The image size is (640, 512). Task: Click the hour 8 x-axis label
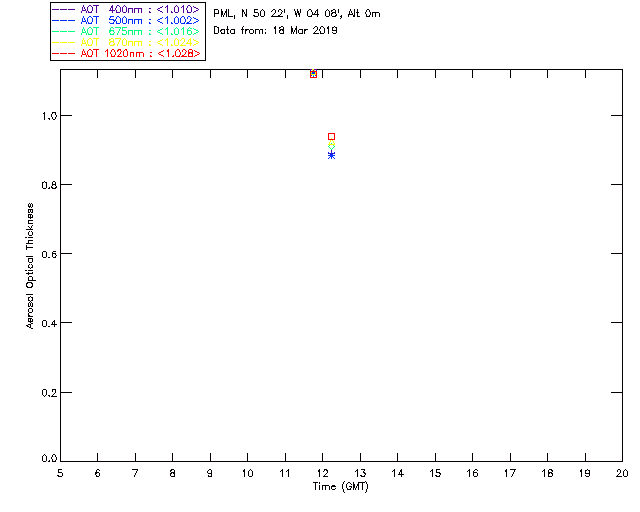point(172,473)
